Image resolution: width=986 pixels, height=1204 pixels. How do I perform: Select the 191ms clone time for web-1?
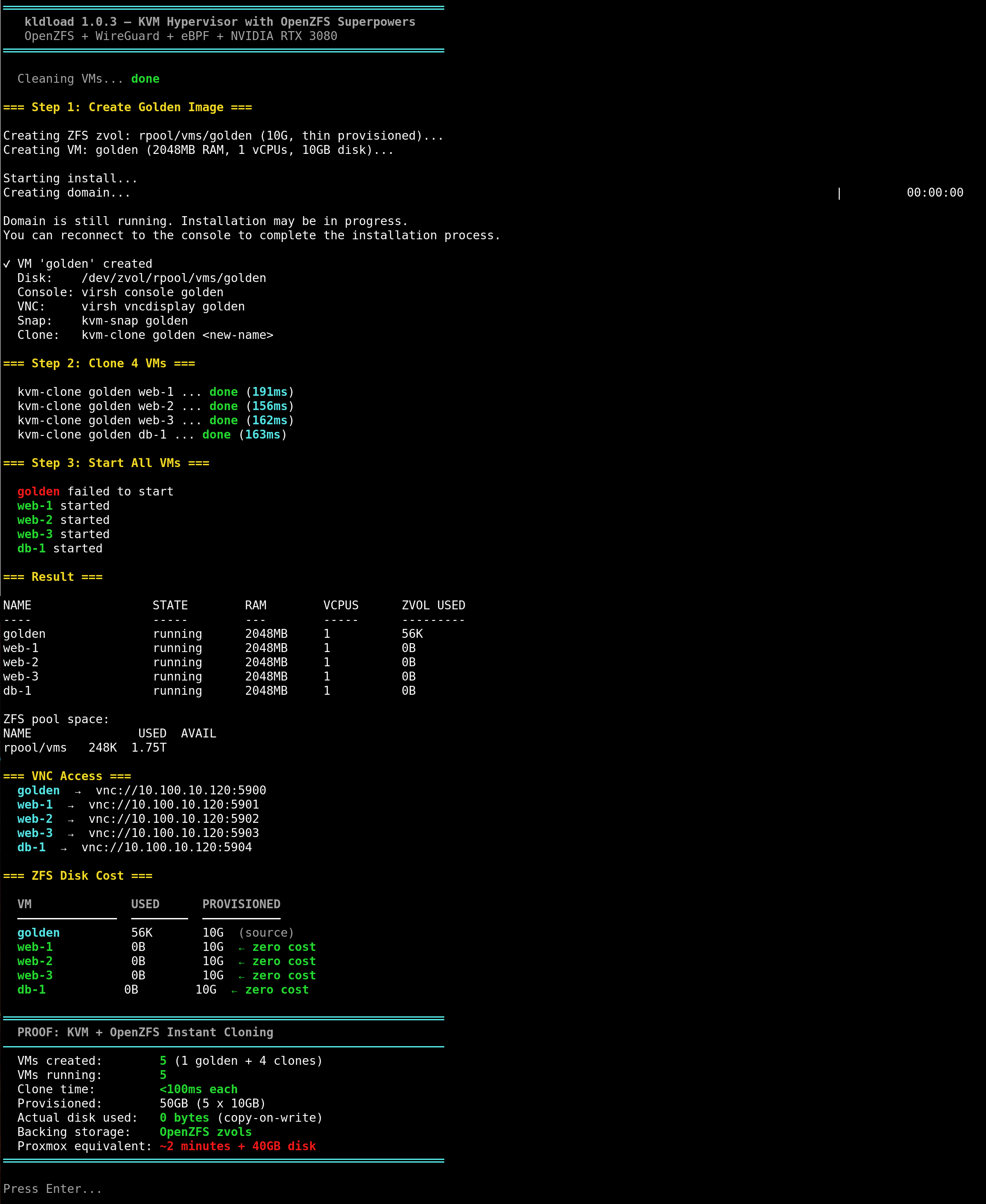270,392
